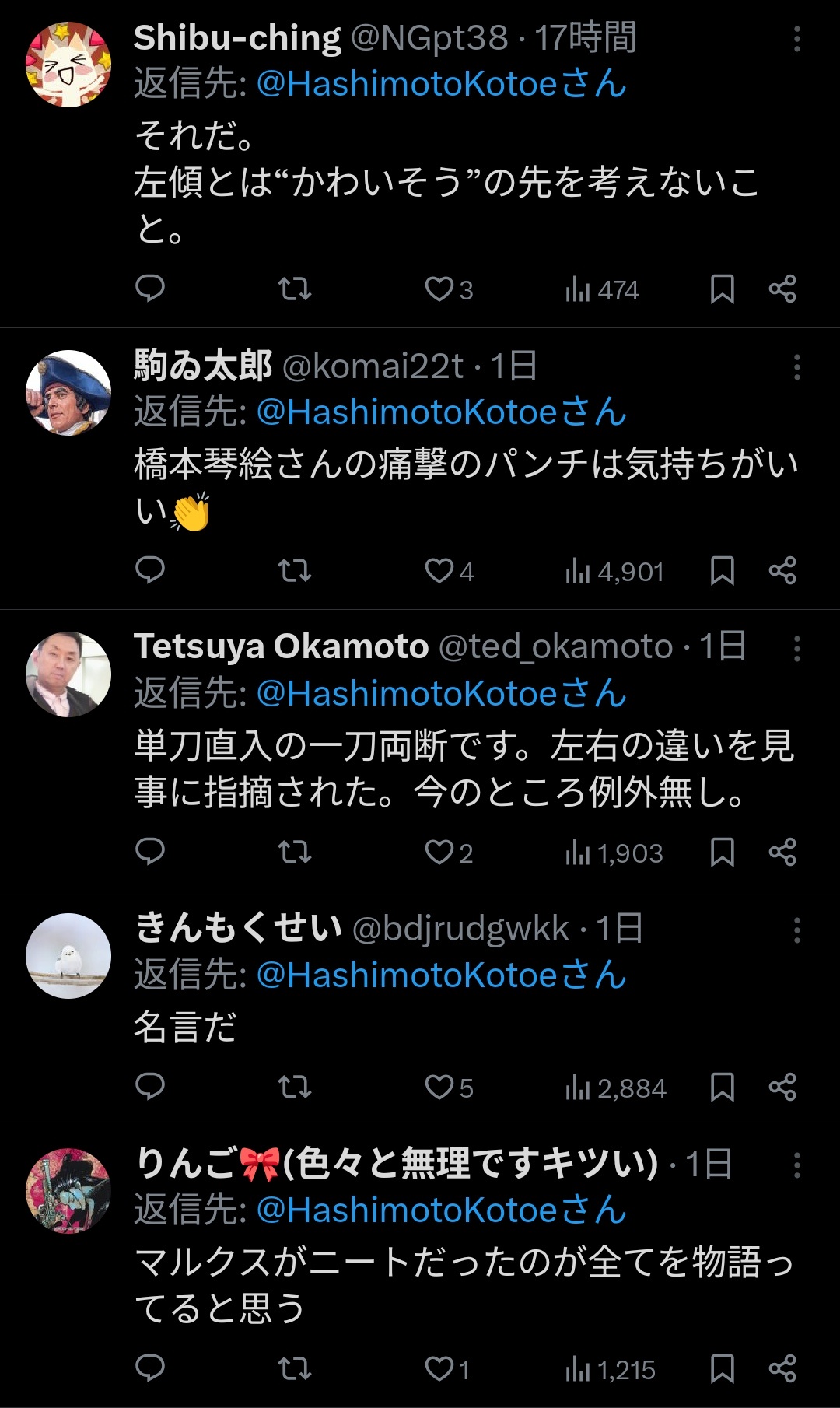840x1408 pixels.
Task: Like the tweet by 駒ゐ太郎
Action: tap(439, 571)
